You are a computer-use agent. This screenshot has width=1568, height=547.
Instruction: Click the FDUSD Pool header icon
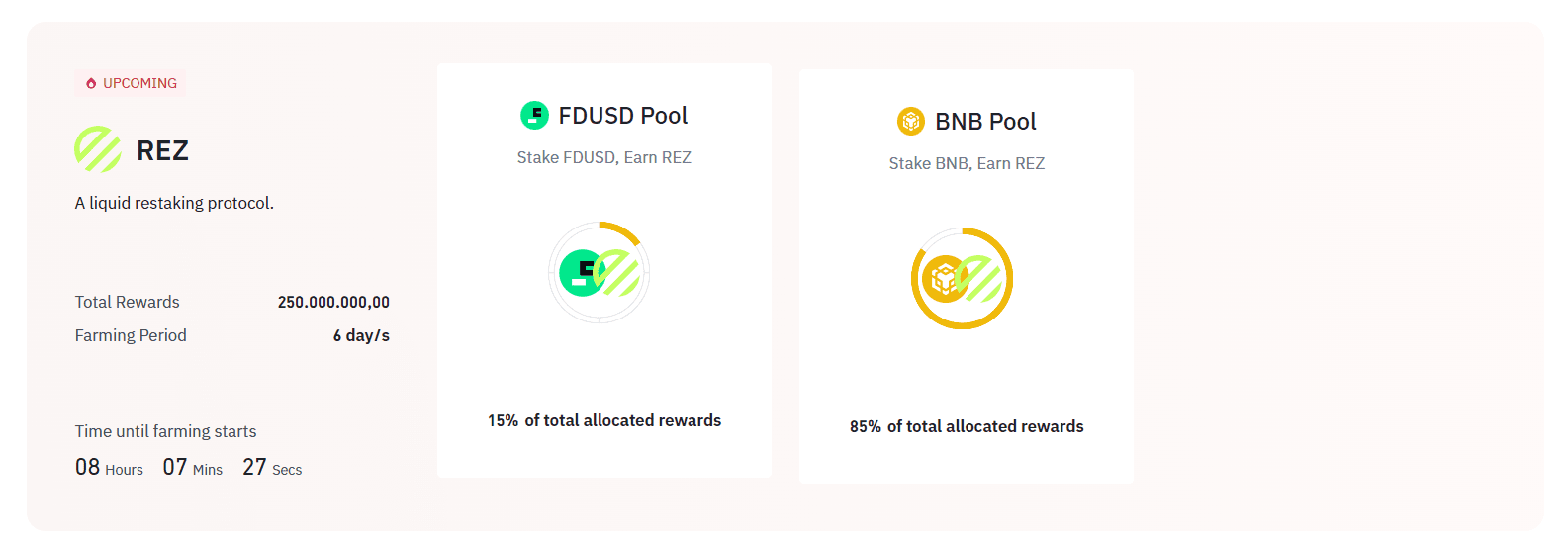(x=534, y=116)
